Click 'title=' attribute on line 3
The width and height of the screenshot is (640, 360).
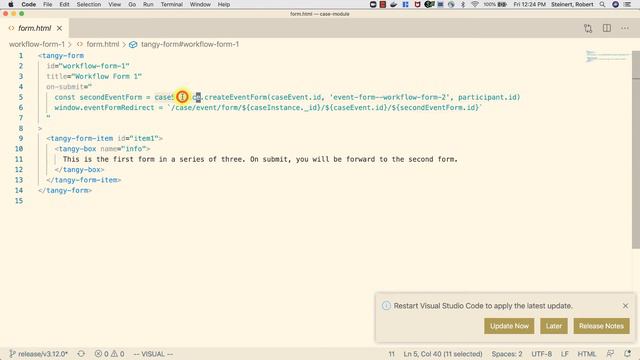(58, 76)
